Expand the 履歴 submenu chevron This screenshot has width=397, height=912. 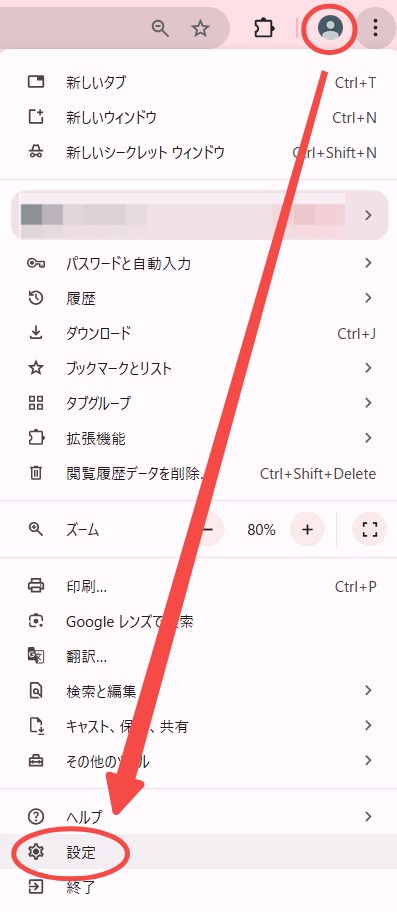(368, 298)
